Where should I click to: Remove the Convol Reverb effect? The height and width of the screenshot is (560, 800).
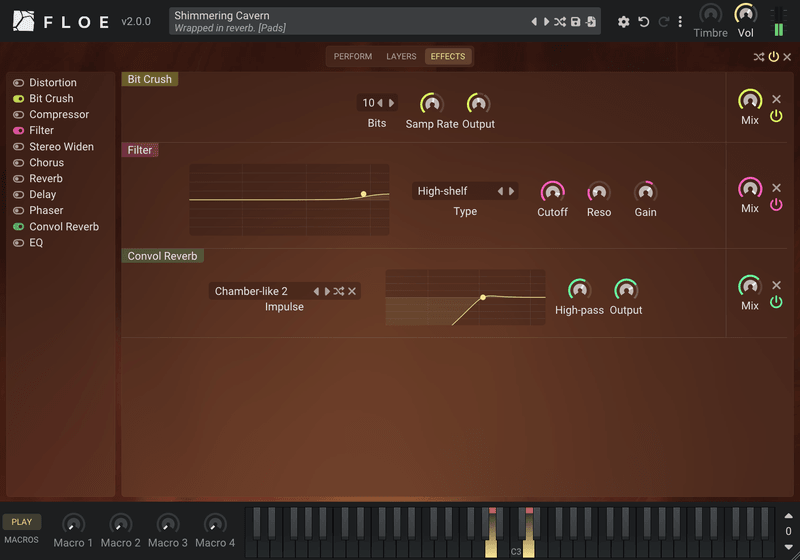coord(777,285)
